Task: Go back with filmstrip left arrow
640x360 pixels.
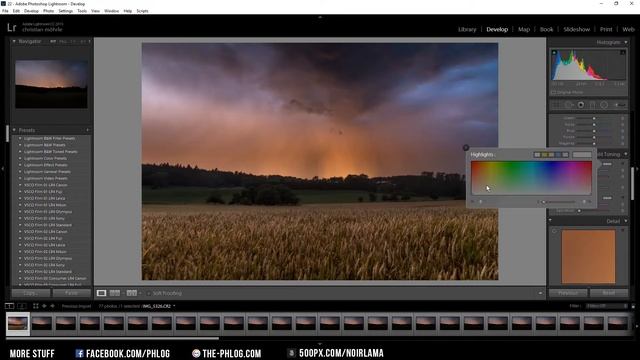Action: pos(44,306)
